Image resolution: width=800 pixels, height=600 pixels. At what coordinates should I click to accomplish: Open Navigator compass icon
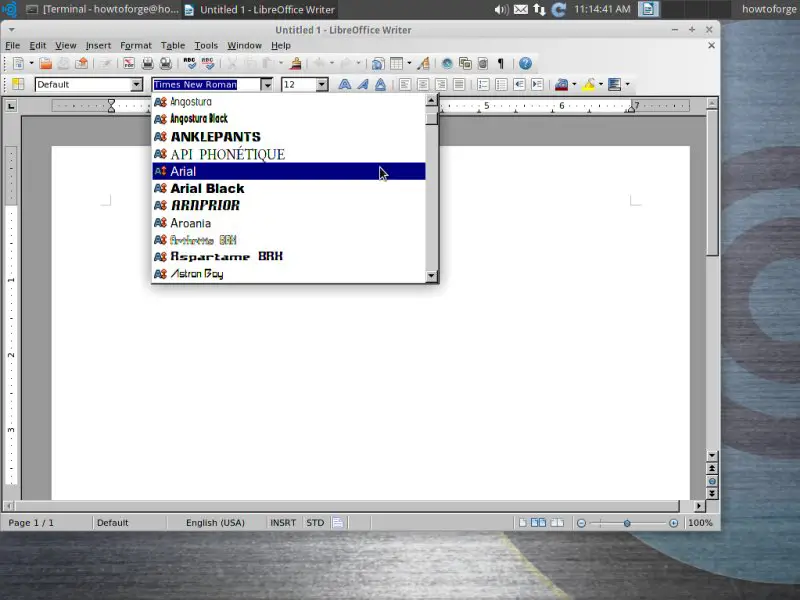tap(447, 63)
